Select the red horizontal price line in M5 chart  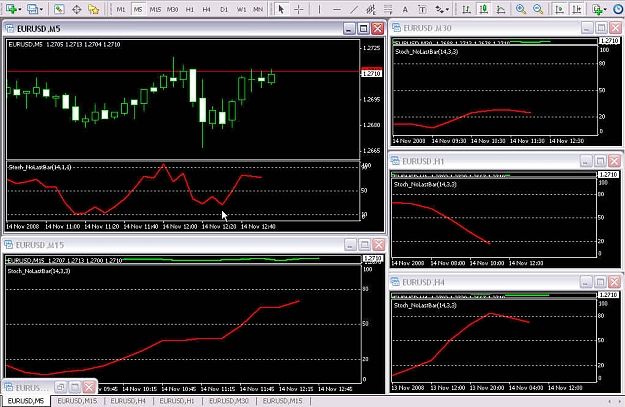(x=183, y=71)
